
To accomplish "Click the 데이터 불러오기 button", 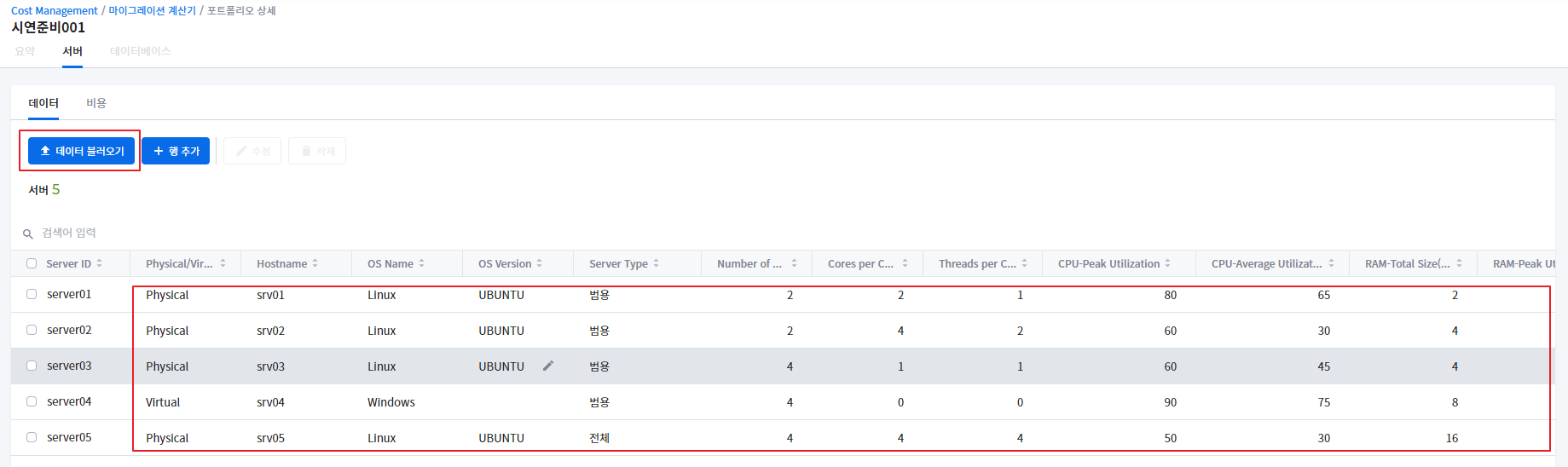I will coord(82,151).
